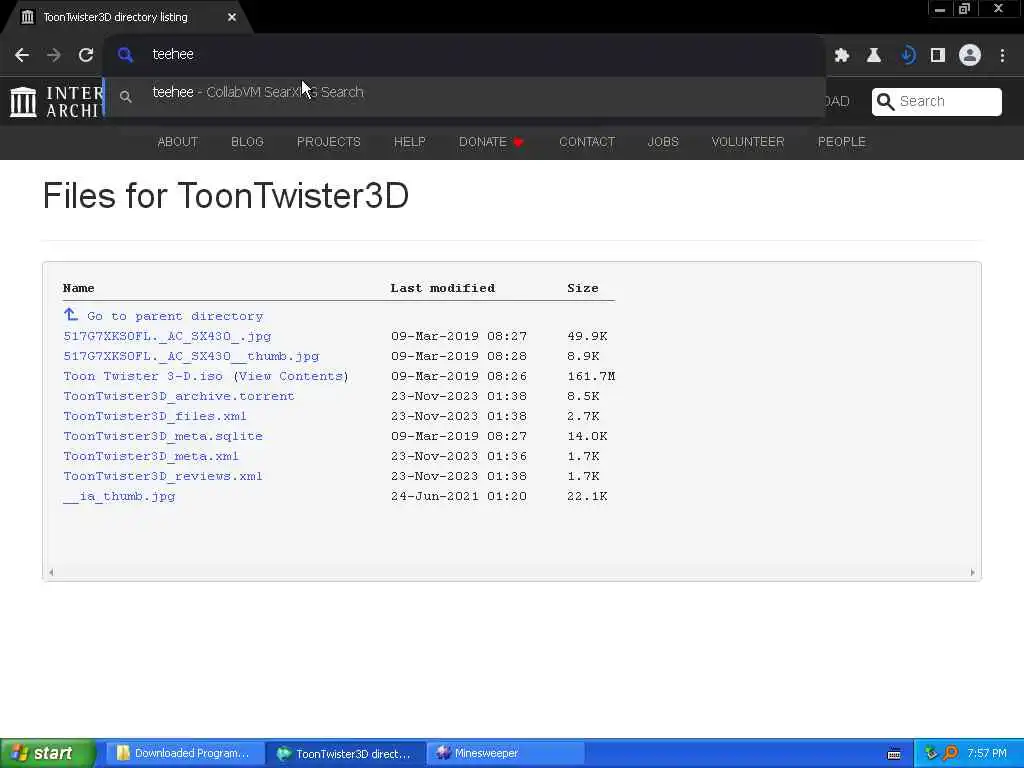Restore down the browser window
This screenshot has width=1024, height=768.
(964, 9)
